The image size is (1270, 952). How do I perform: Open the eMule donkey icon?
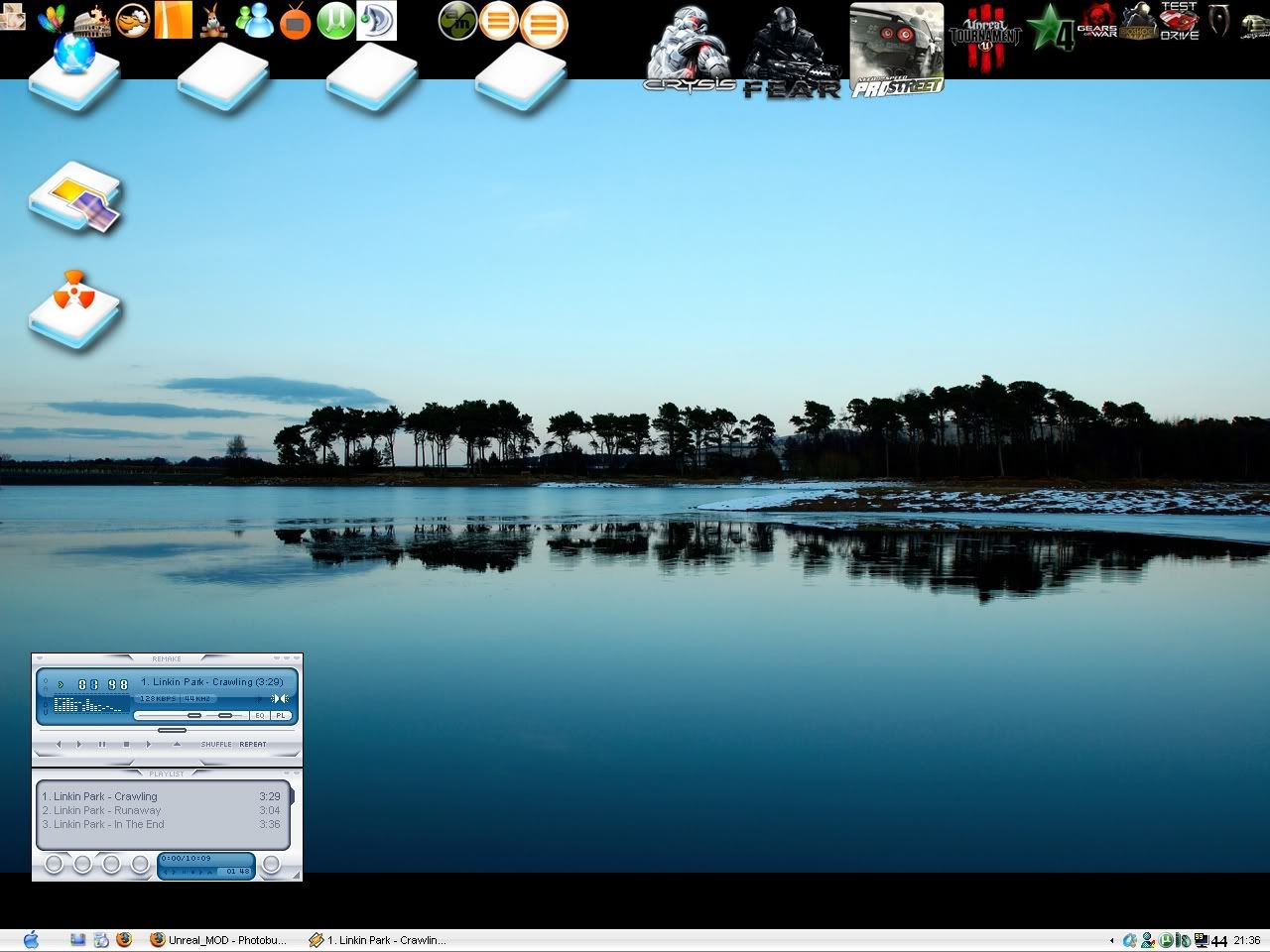click(213, 20)
